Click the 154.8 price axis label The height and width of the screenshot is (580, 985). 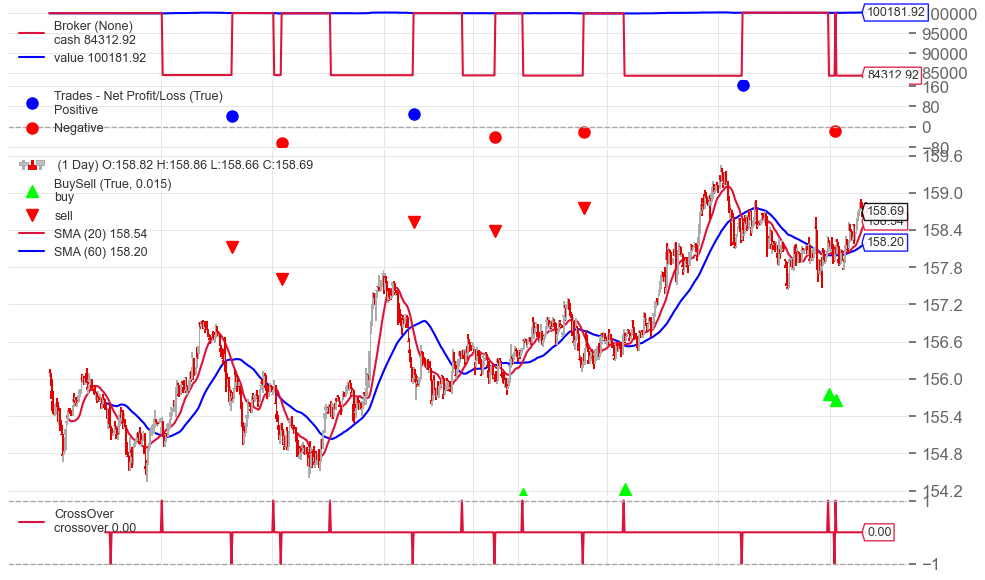tap(942, 454)
